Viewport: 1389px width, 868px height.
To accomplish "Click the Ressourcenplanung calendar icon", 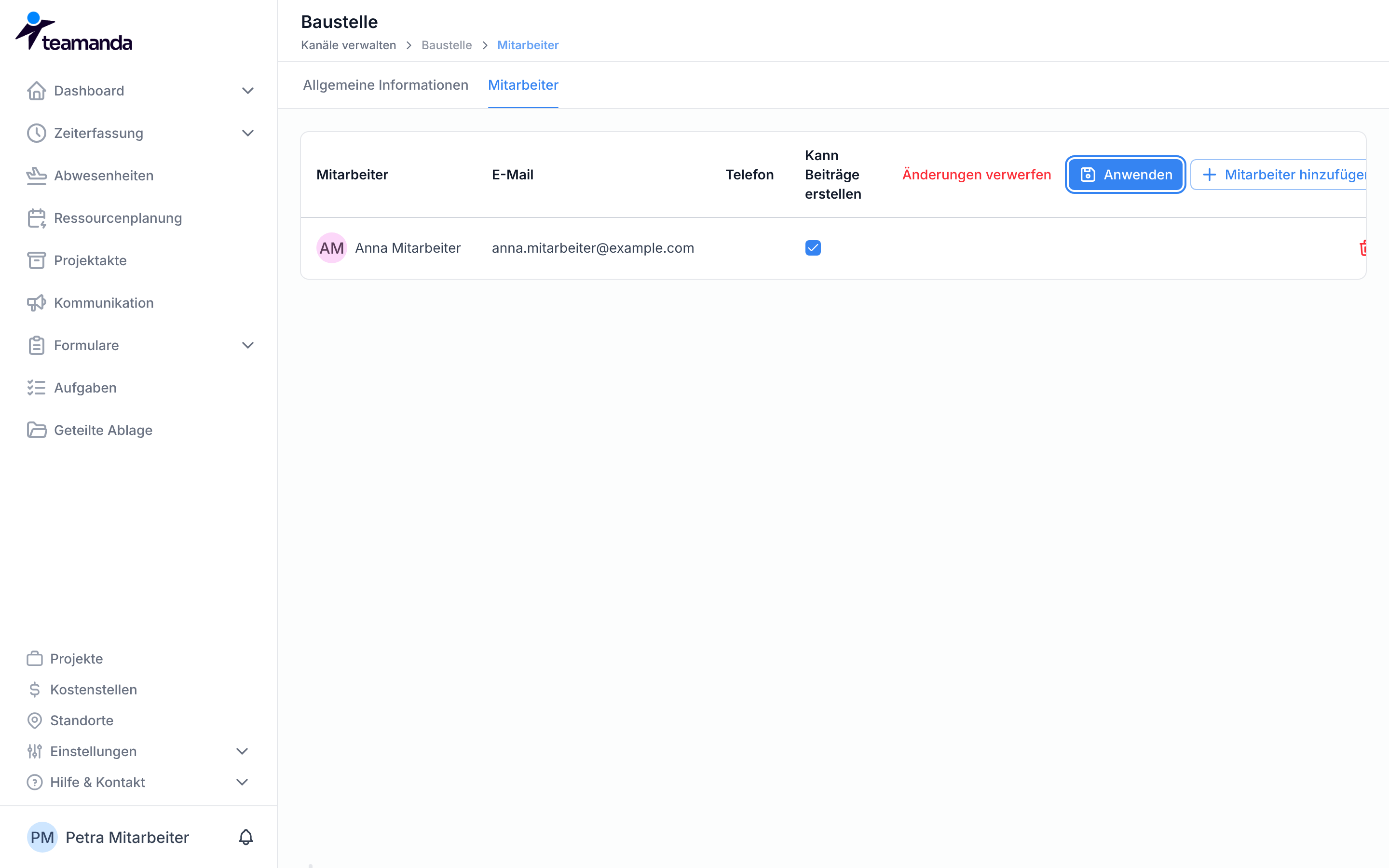I will tap(37, 218).
